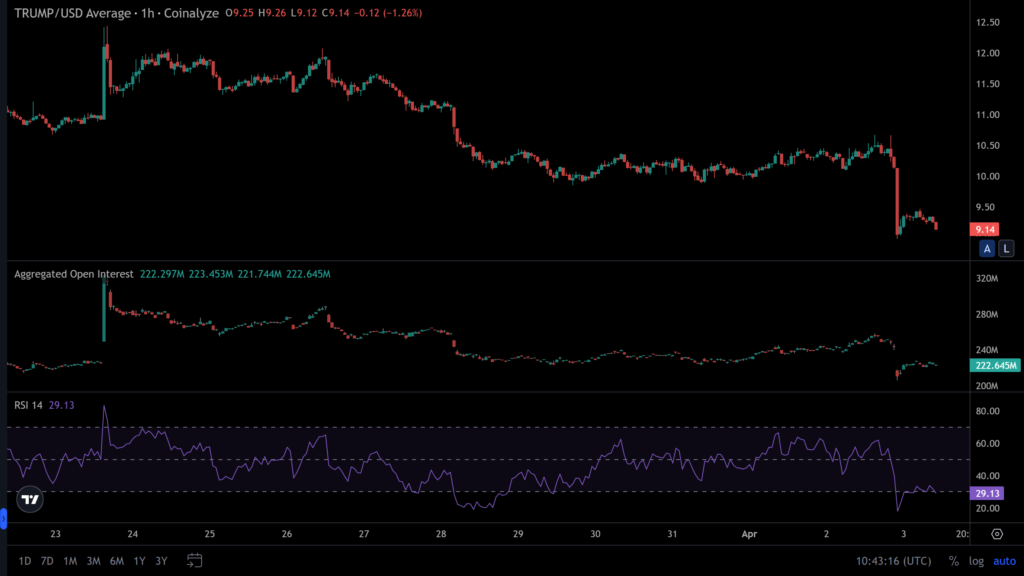Screen dimensions: 1024x576
Task: Toggle percent scale mode
Action: pos(953,561)
